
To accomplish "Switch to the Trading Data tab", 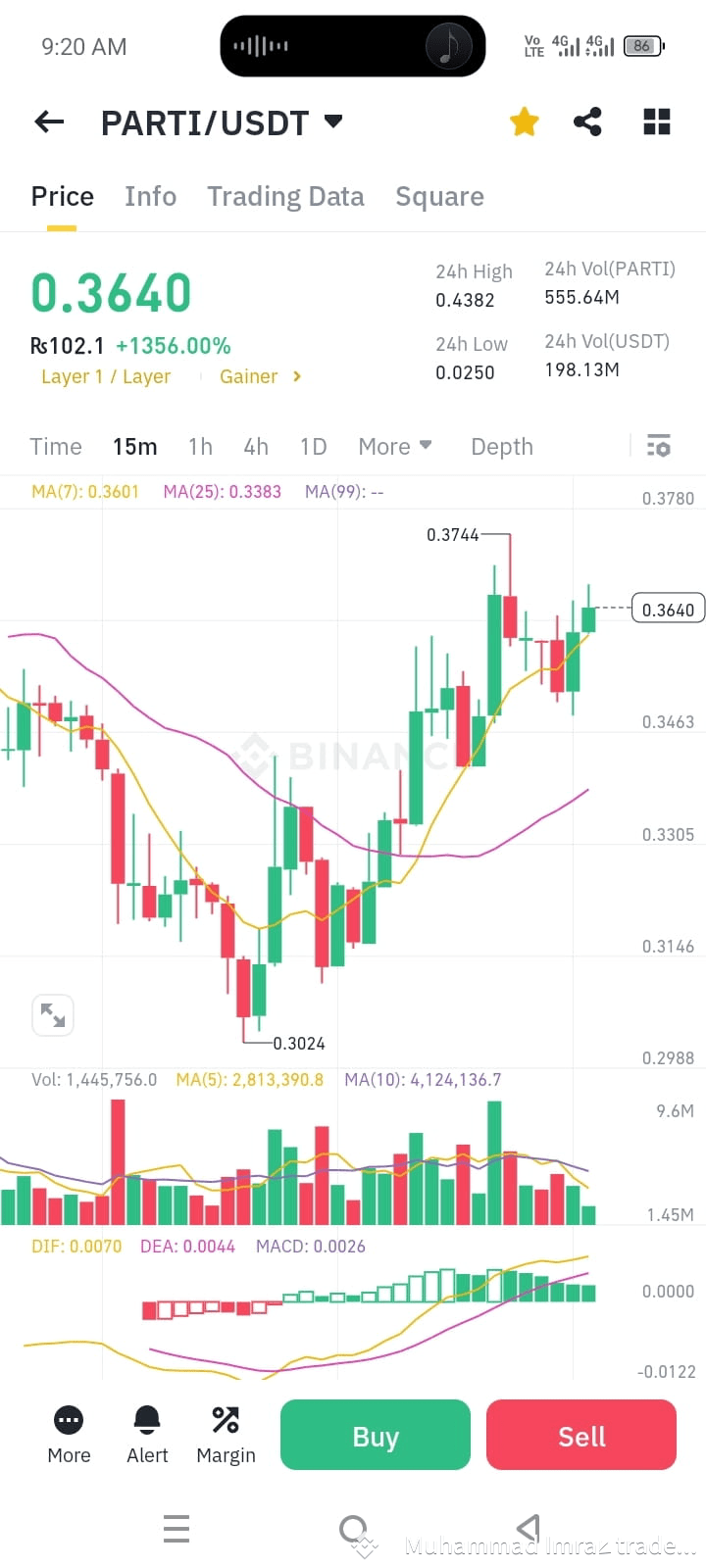I will click(285, 196).
